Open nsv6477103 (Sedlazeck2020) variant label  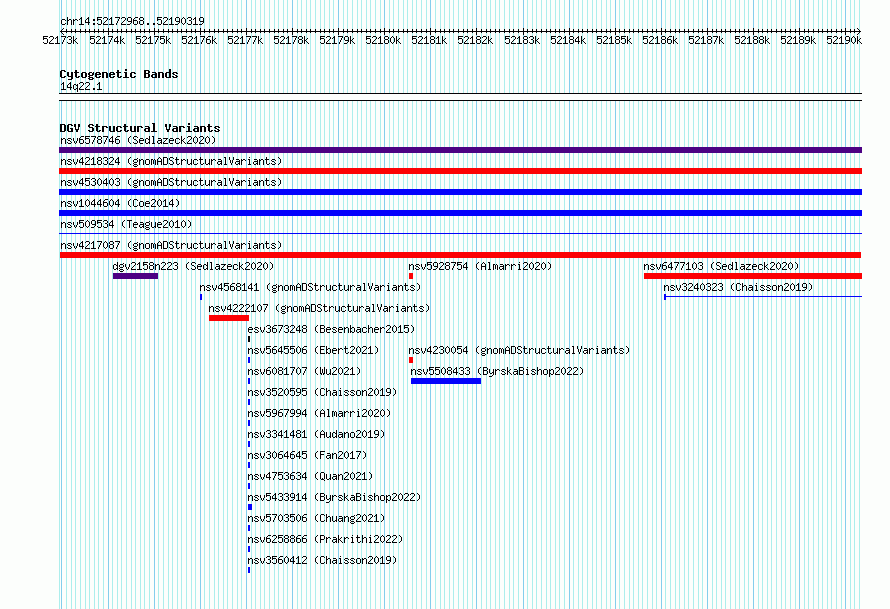coord(721,266)
